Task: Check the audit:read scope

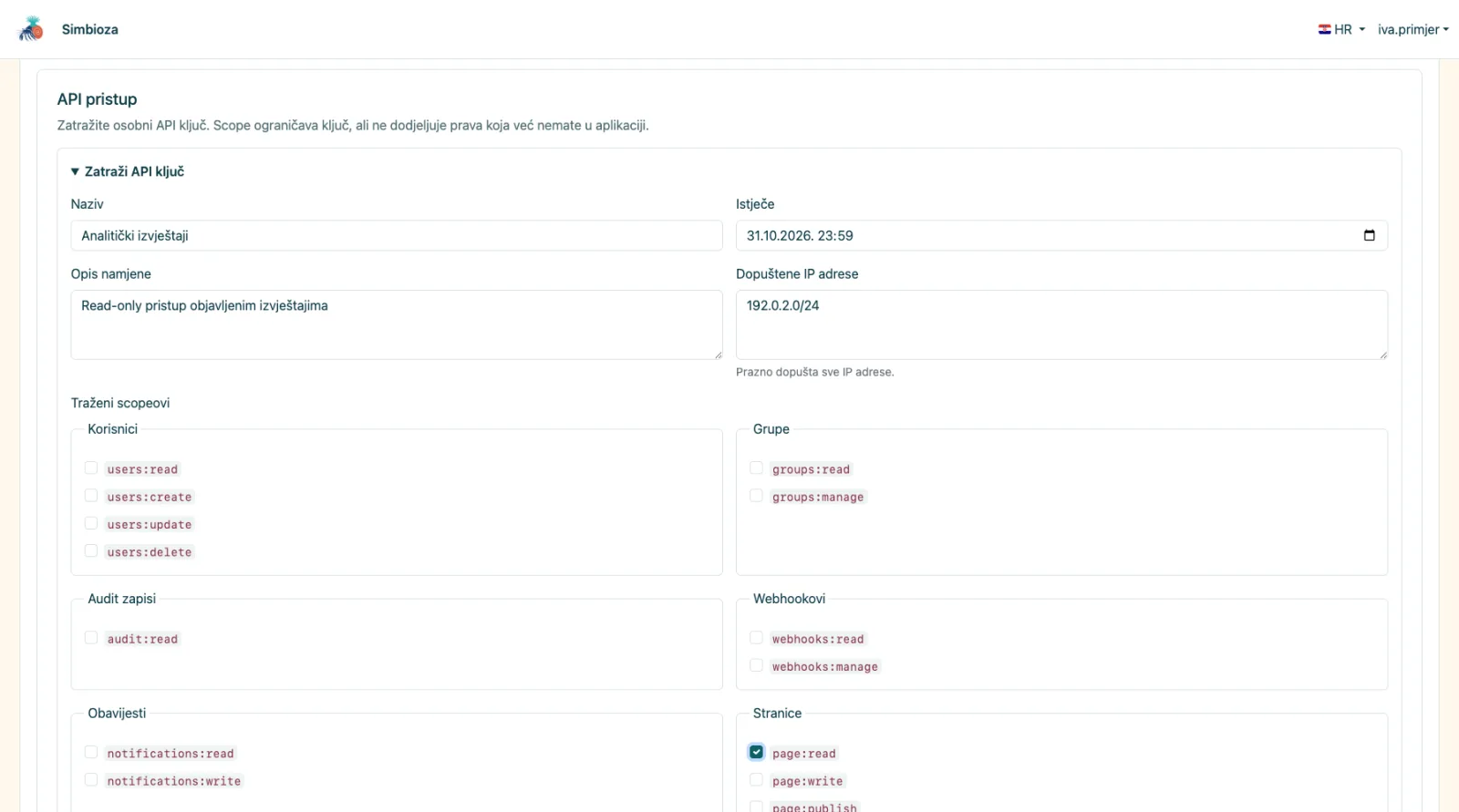Action: tap(91, 638)
